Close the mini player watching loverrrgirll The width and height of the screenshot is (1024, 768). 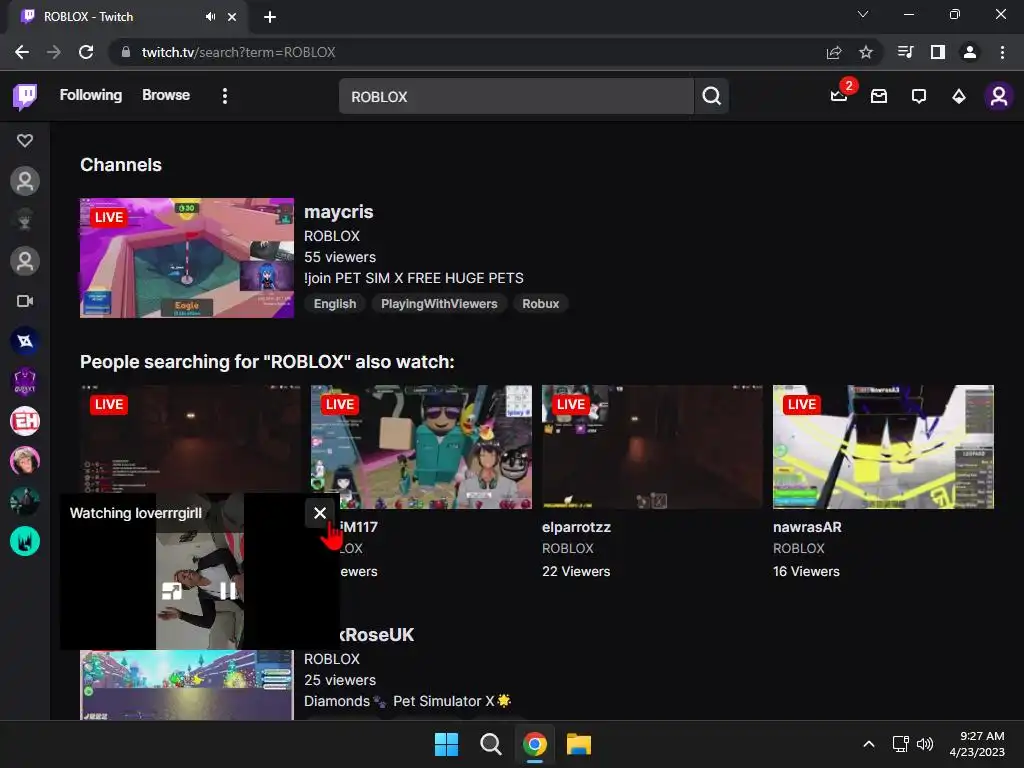(319, 513)
